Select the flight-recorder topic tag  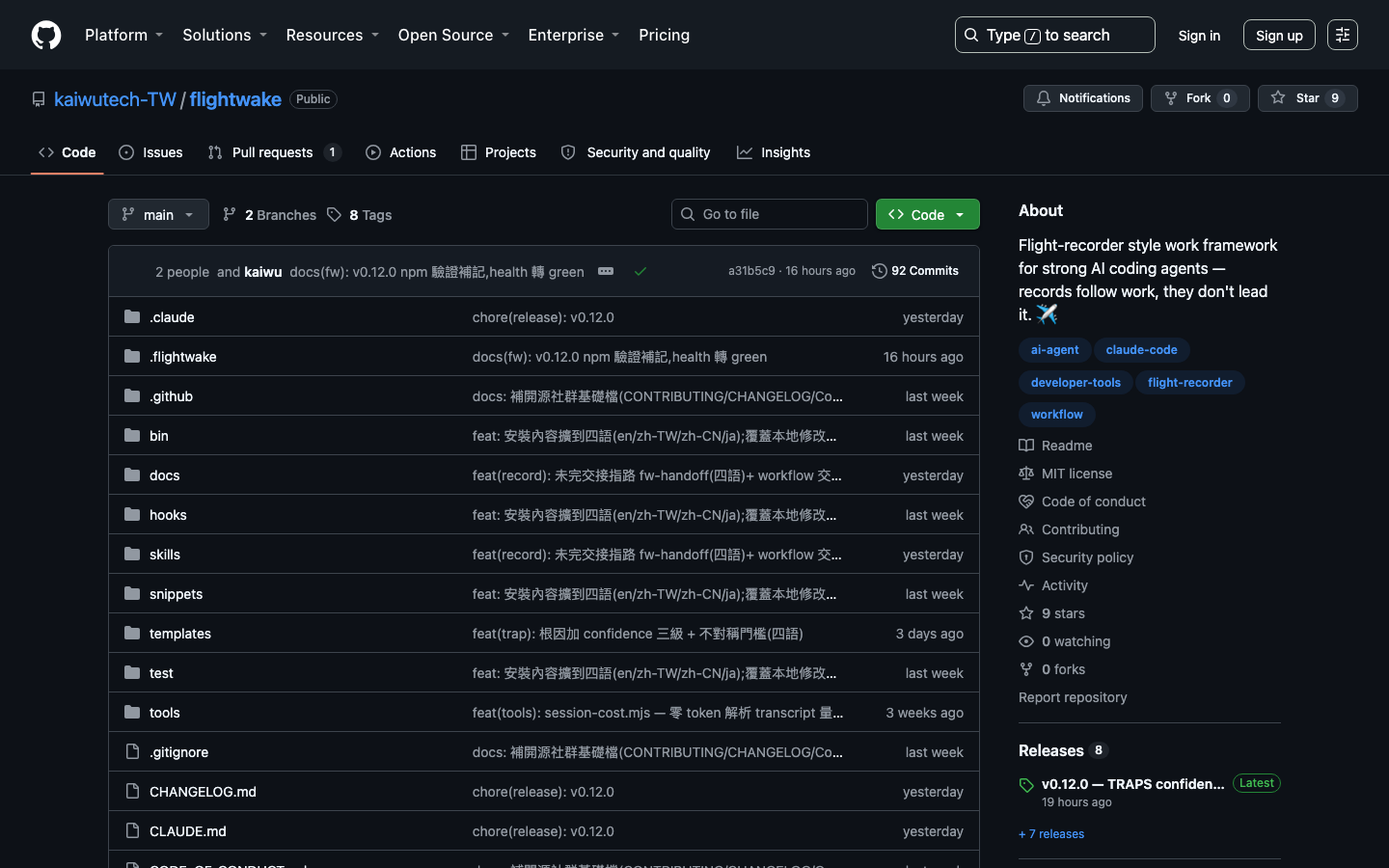coord(1190,383)
